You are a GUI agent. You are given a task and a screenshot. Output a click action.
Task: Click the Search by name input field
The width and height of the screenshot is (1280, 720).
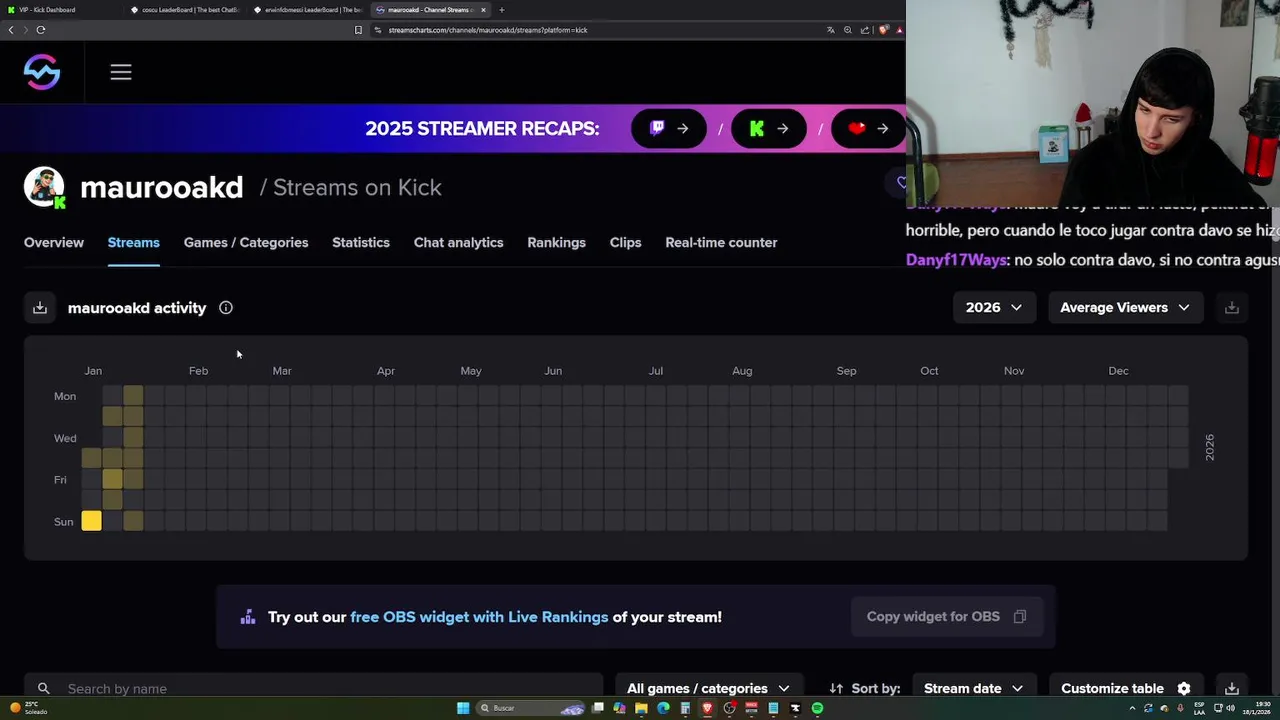[314, 688]
